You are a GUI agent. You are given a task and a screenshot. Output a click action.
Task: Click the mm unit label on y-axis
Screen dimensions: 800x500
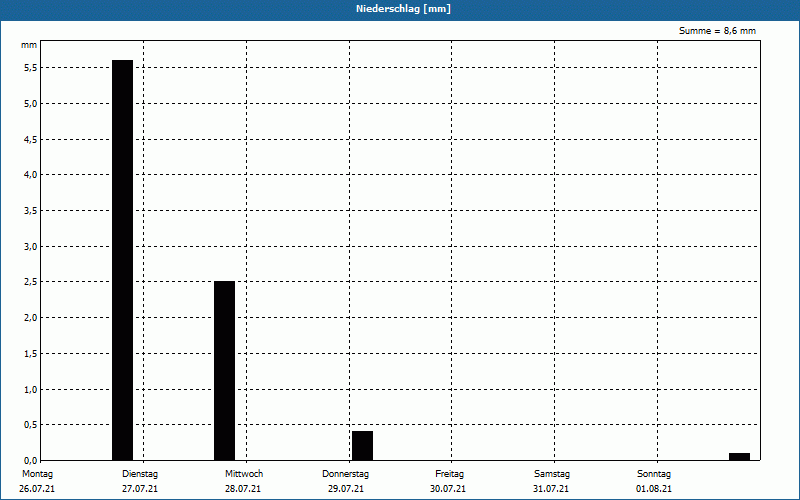coord(29,45)
